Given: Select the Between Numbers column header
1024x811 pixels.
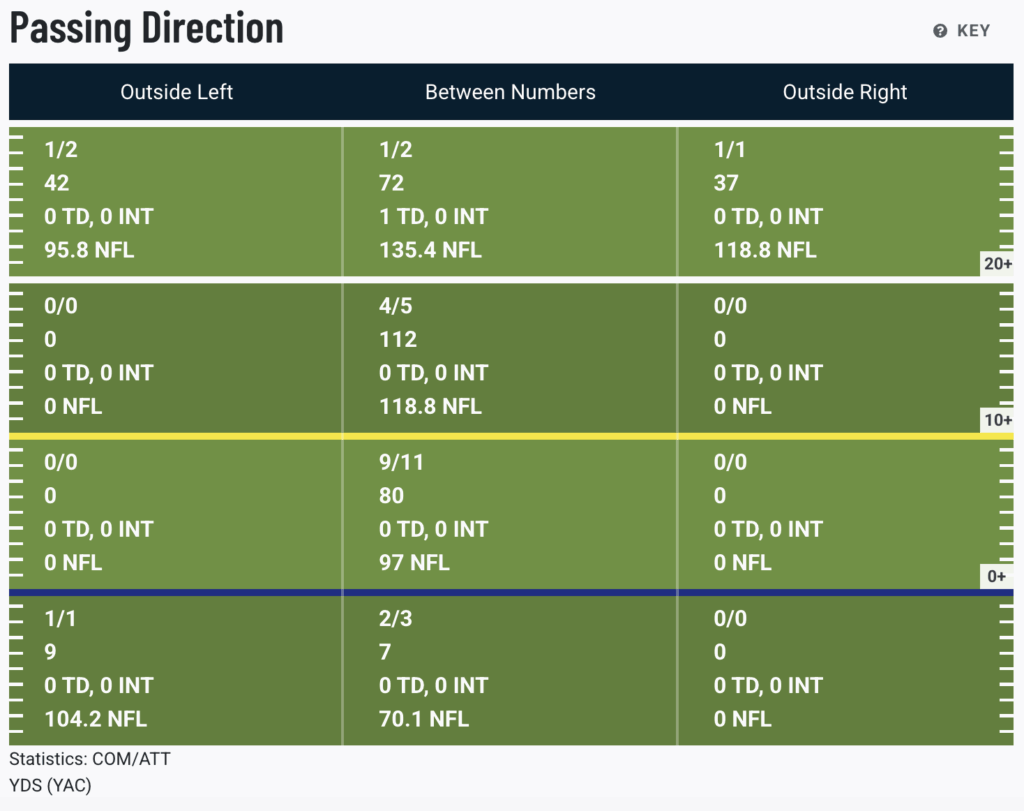Looking at the screenshot, I should (x=510, y=92).
